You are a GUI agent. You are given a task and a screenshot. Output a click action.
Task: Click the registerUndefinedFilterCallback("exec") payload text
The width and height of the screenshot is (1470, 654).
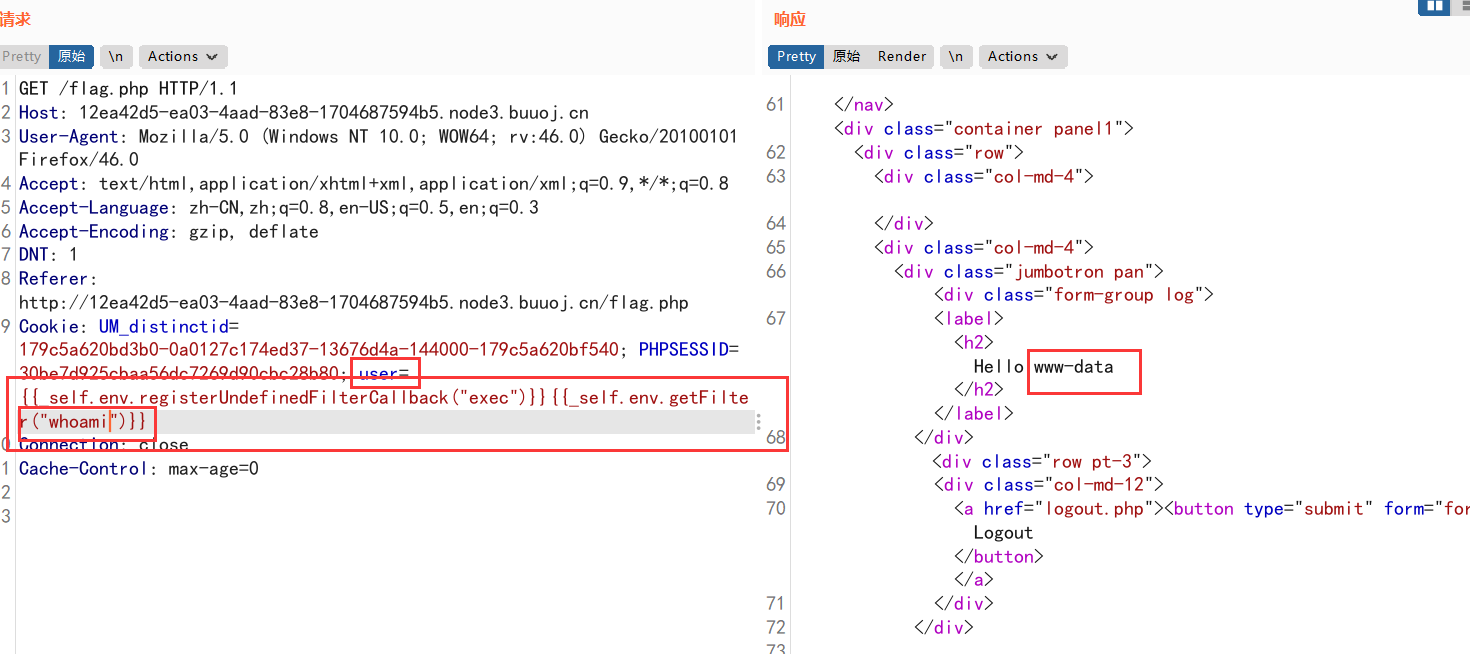click(284, 398)
